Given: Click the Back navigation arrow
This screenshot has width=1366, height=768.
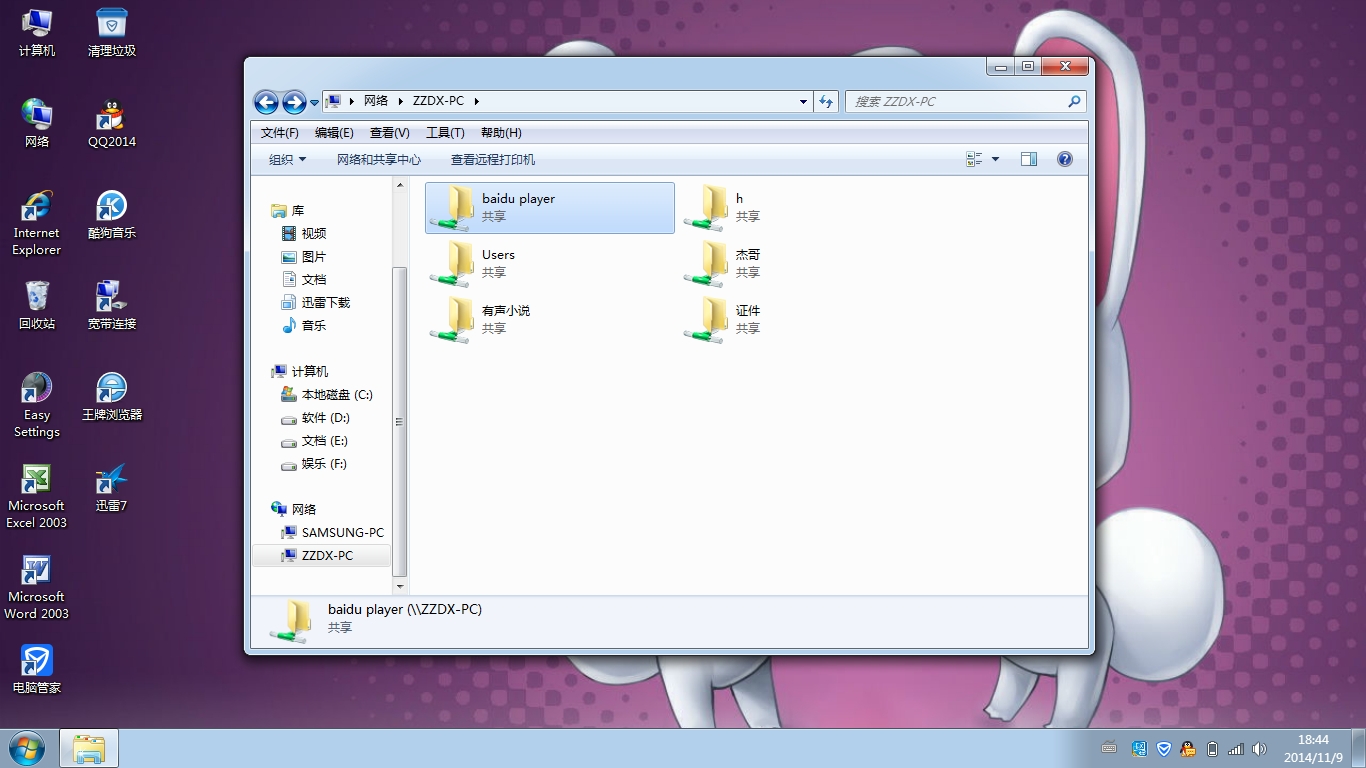Looking at the screenshot, I should click(266, 101).
